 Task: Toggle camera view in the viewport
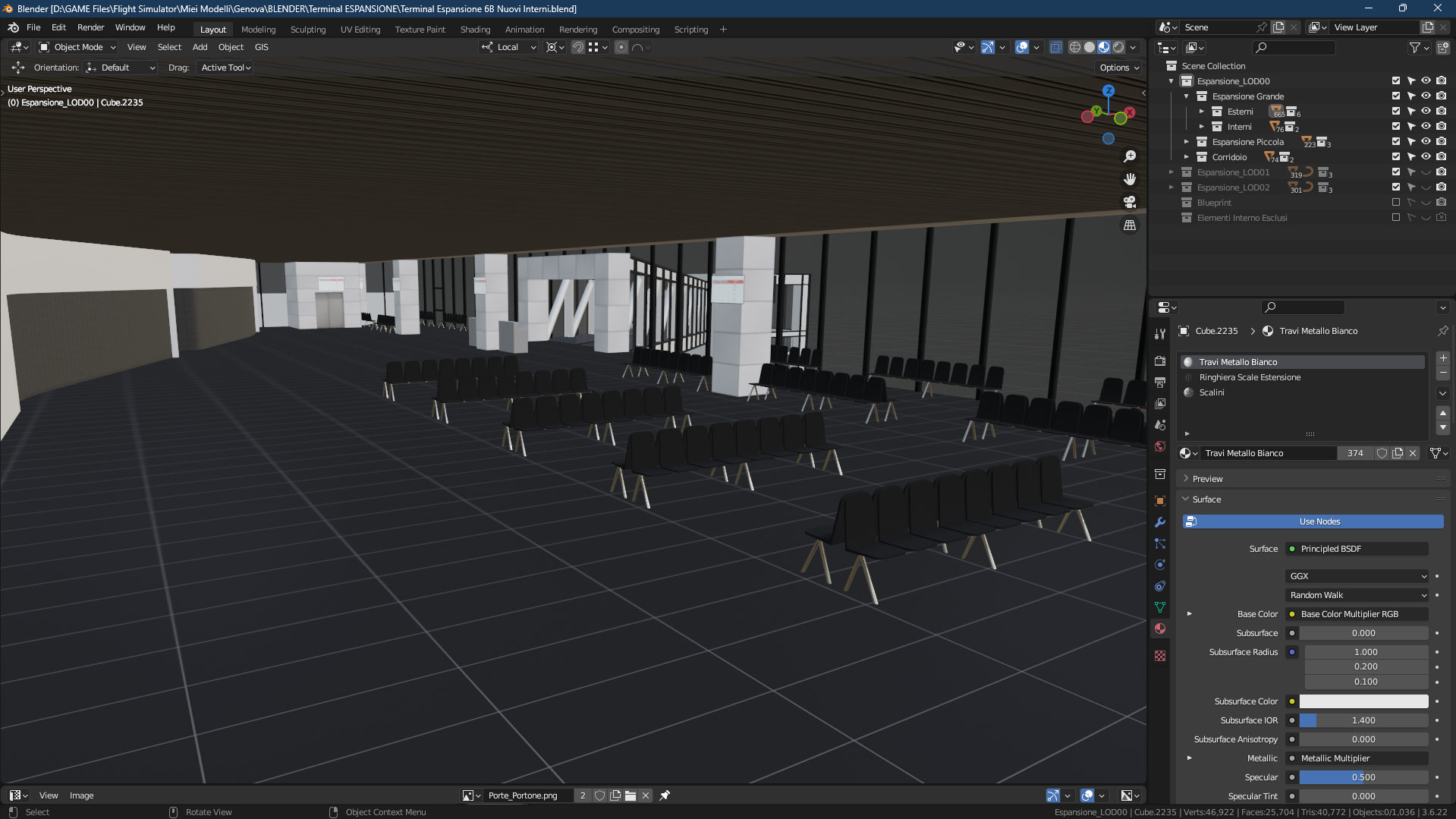click(x=1130, y=202)
